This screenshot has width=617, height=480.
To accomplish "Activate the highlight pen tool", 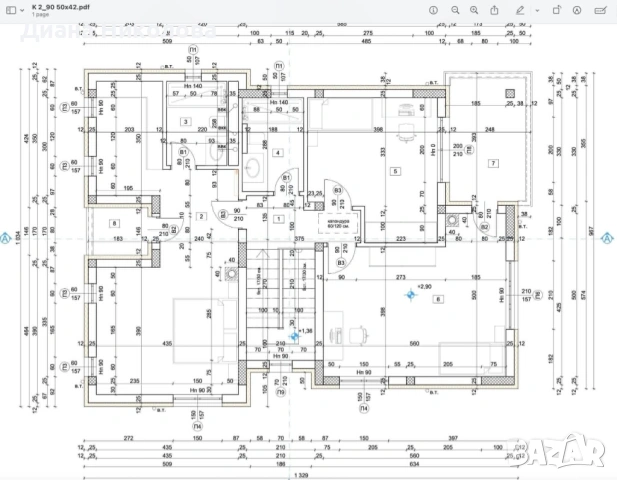I will (520, 11).
